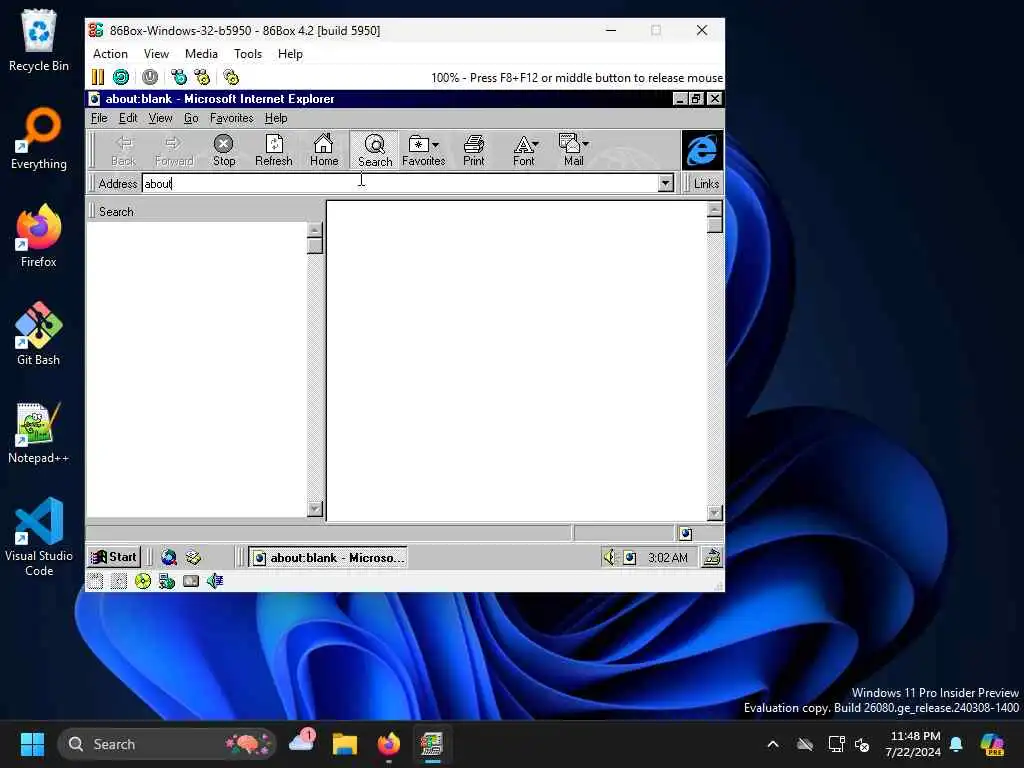
Task: Click the main page scroll down arrow
Action: coord(715,513)
